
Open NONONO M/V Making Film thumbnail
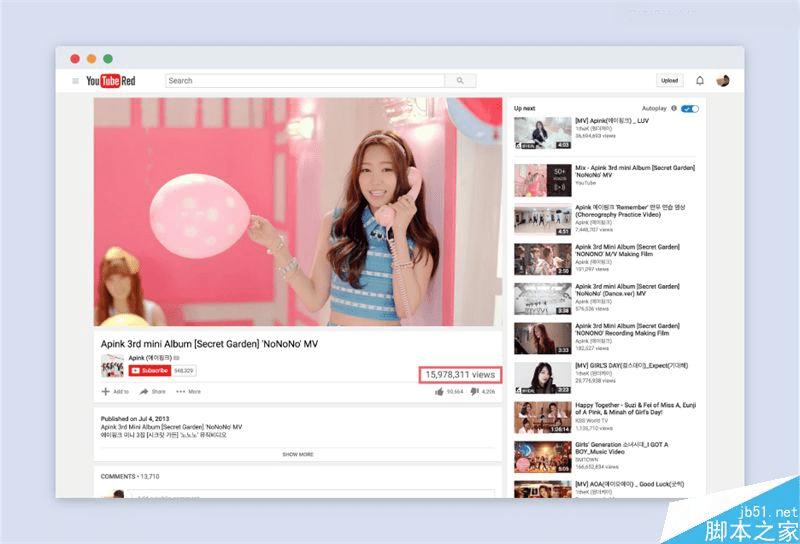point(542,259)
